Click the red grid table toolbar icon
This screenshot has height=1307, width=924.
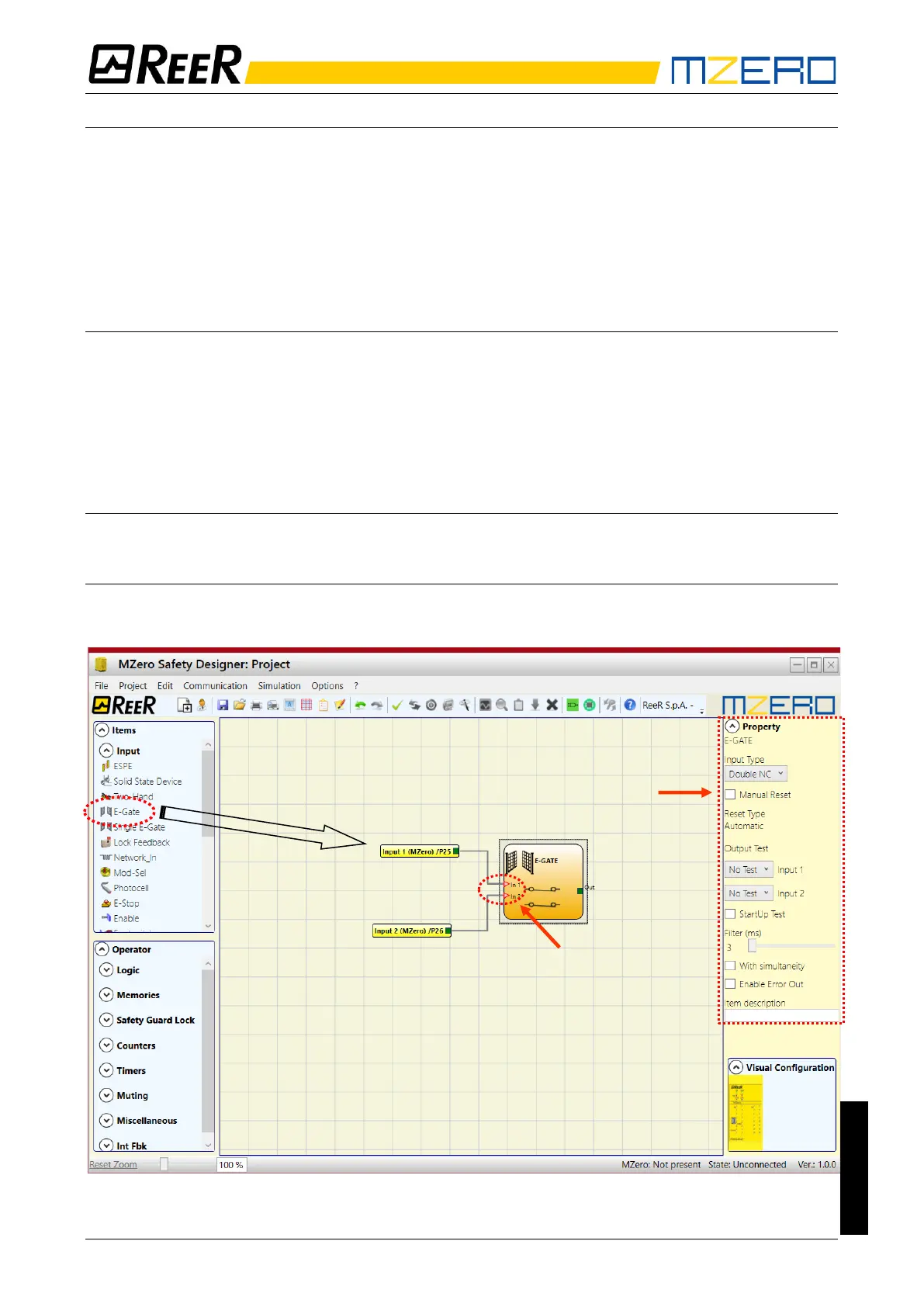(306, 706)
